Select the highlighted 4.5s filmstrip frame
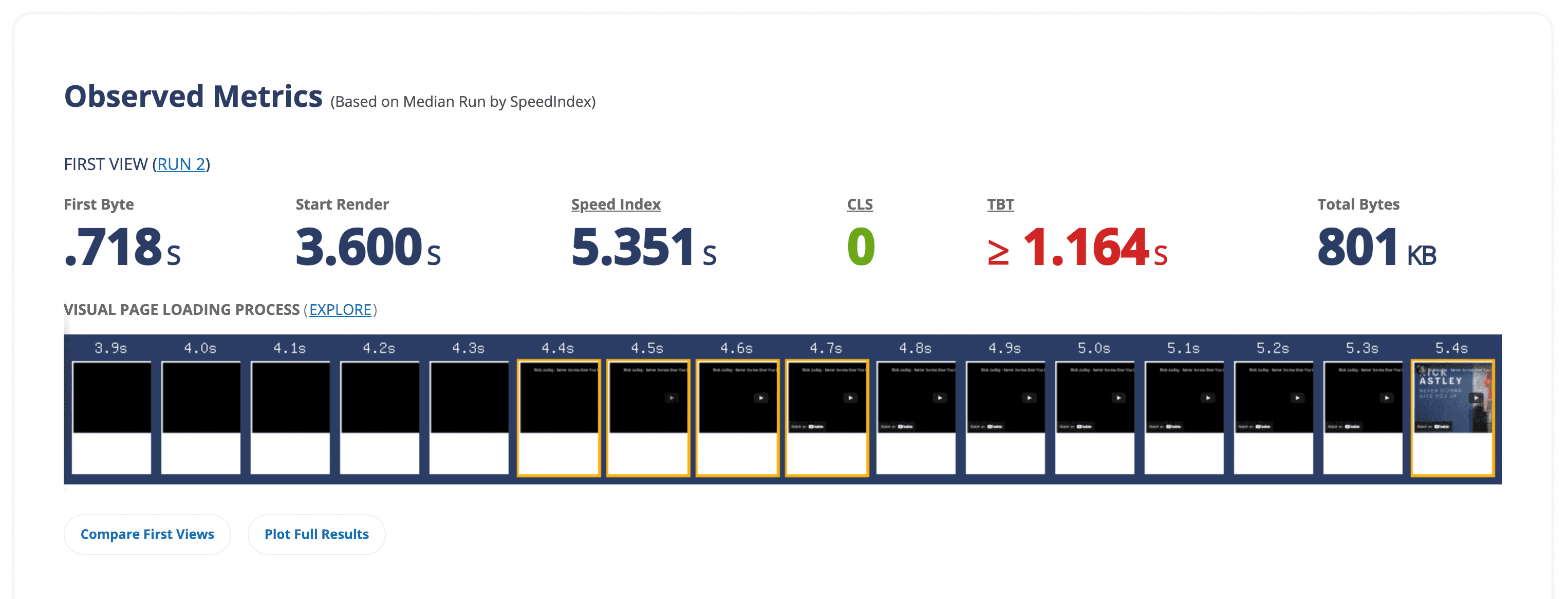The width and height of the screenshot is (1568, 599). (x=648, y=418)
